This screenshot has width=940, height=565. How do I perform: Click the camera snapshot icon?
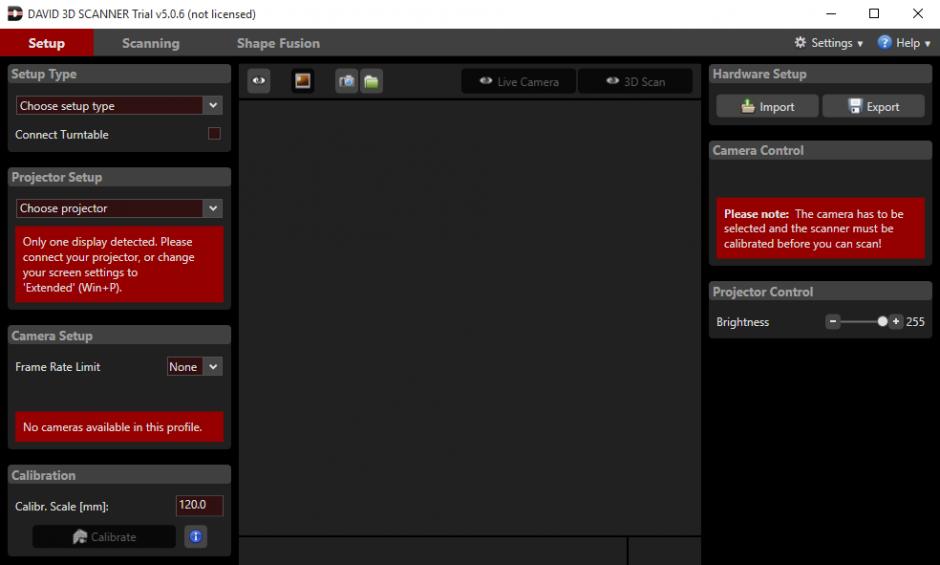[347, 81]
